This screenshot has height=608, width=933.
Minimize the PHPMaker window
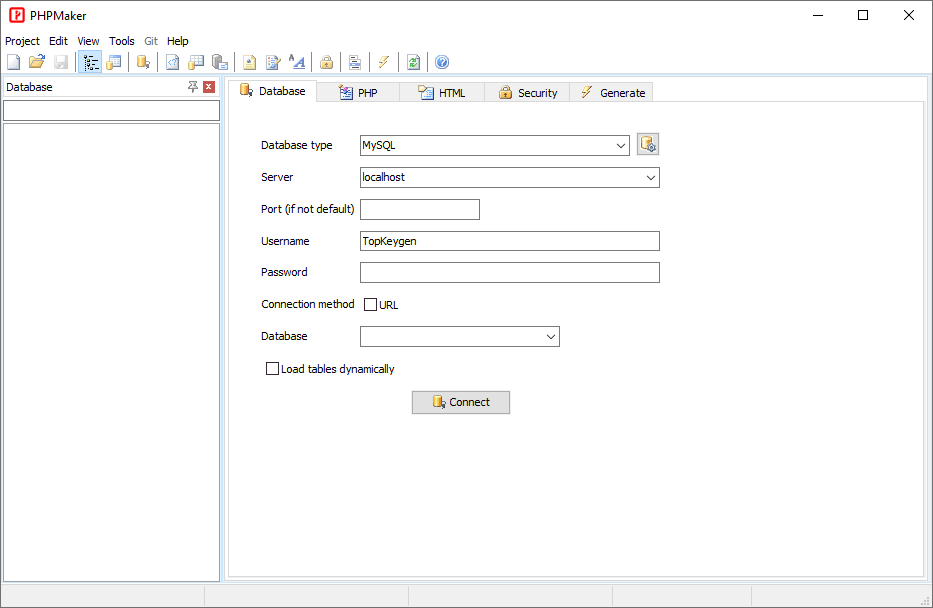coord(818,15)
